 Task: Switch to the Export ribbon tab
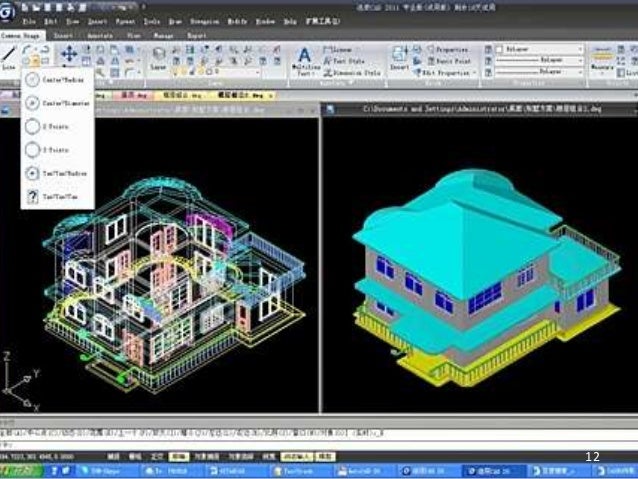point(197,36)
